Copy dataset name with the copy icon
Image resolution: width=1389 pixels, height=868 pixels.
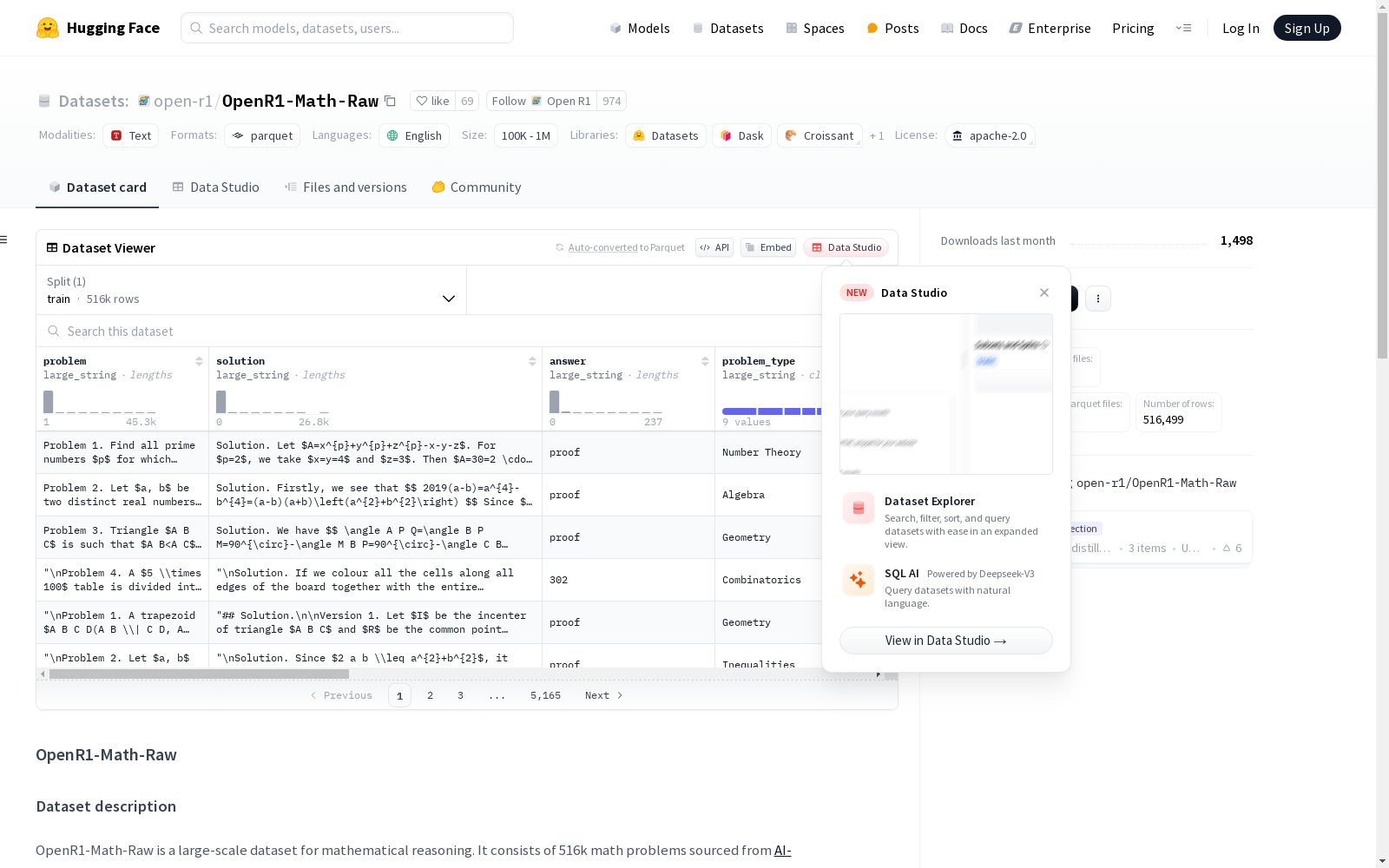tap(391, 101)
